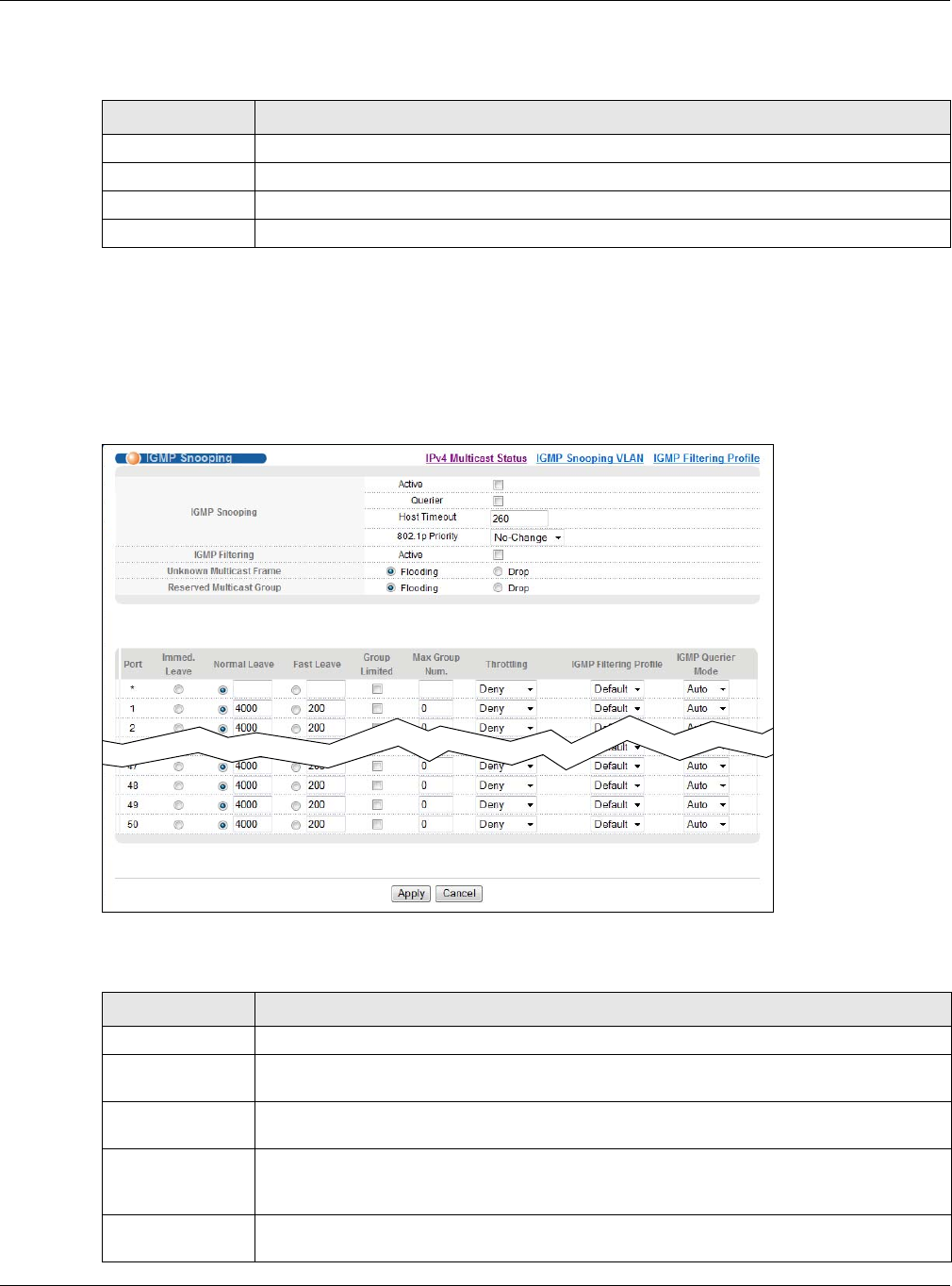Click the Apply button
This screenshot has width=952, height=1286.
pos(411,894)
